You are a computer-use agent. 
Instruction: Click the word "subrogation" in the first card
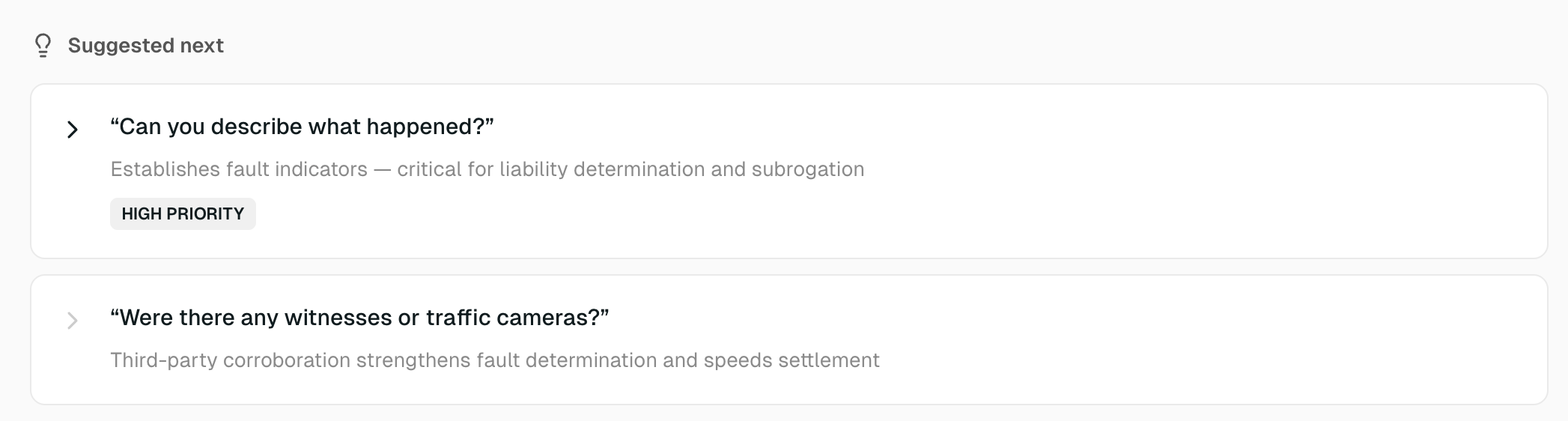point(808,169)
